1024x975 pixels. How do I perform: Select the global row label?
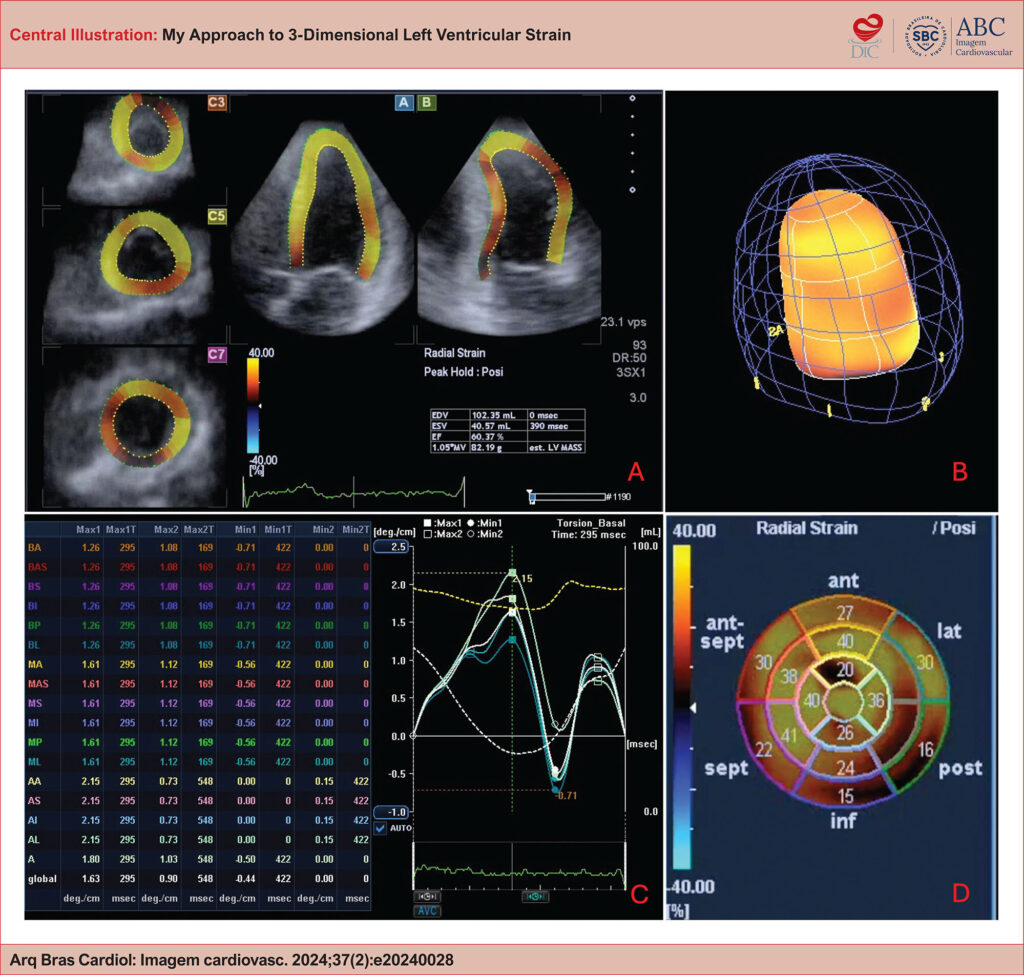click(42, 879)
